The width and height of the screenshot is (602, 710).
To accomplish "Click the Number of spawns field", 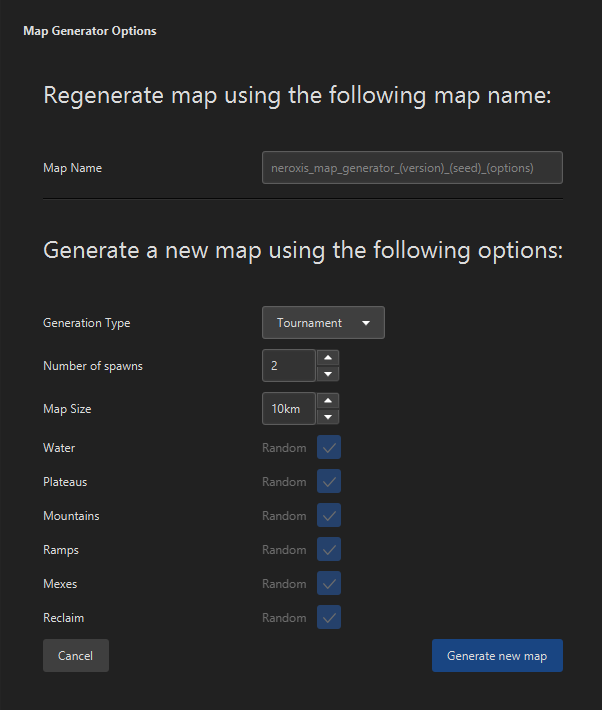I will (289, 365).
